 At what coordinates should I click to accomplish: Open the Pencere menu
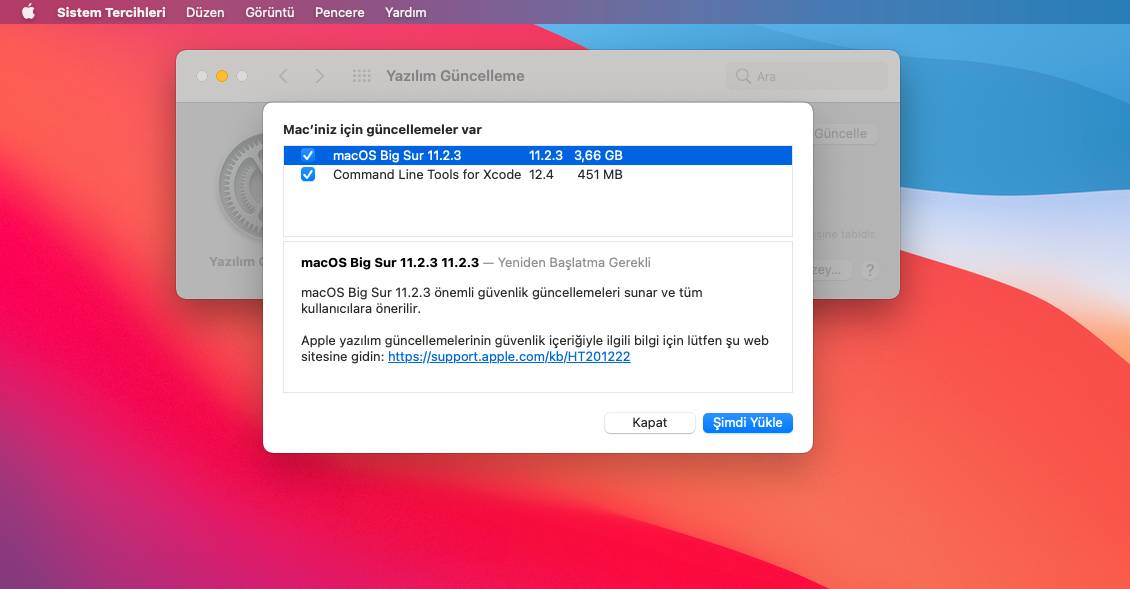[339, 12]
